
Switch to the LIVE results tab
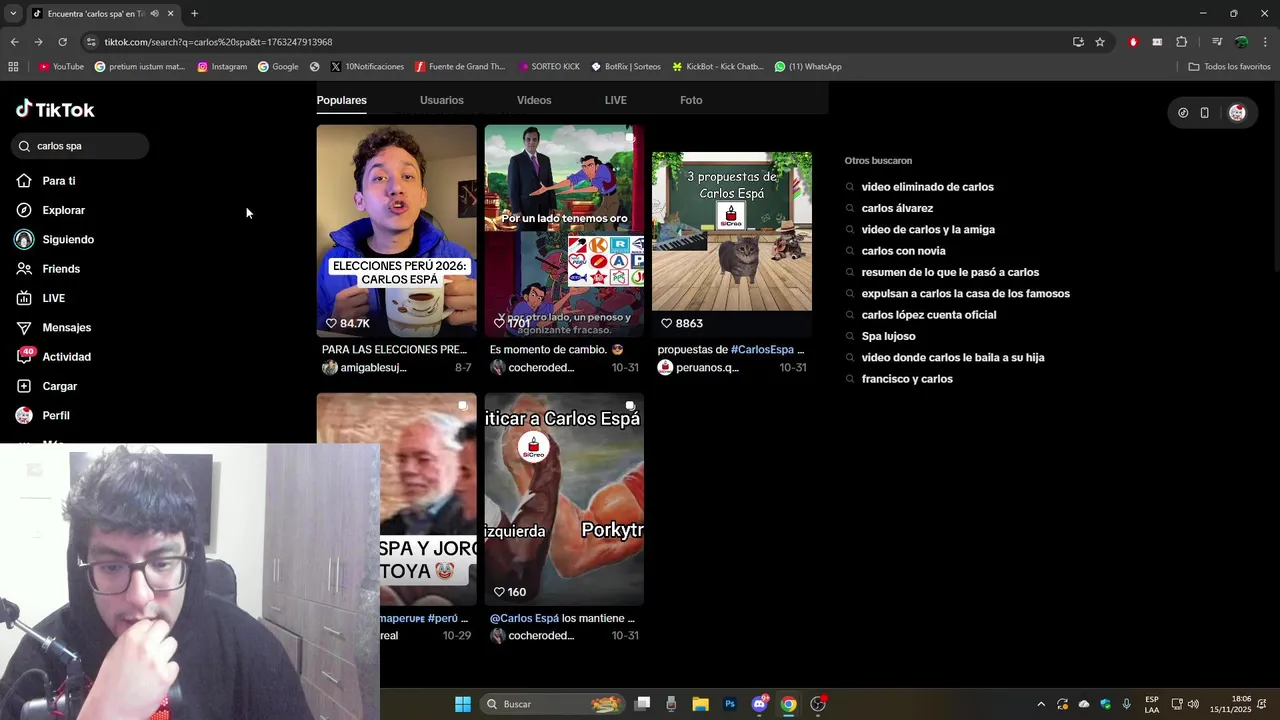[x=616, y=100]
